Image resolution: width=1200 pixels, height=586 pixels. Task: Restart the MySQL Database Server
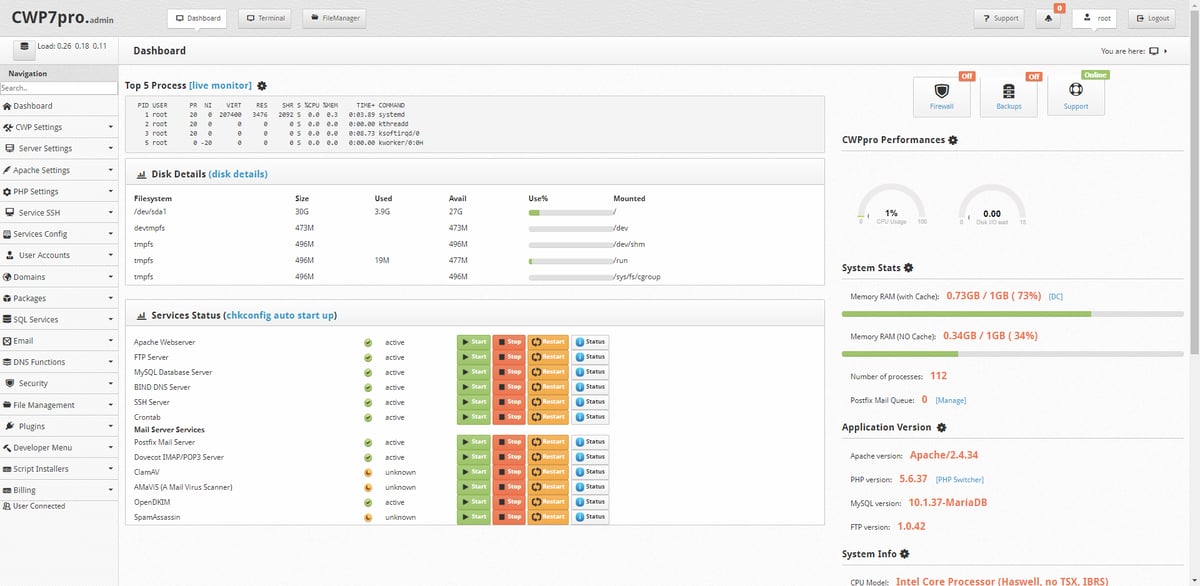[x=548, y=371]
